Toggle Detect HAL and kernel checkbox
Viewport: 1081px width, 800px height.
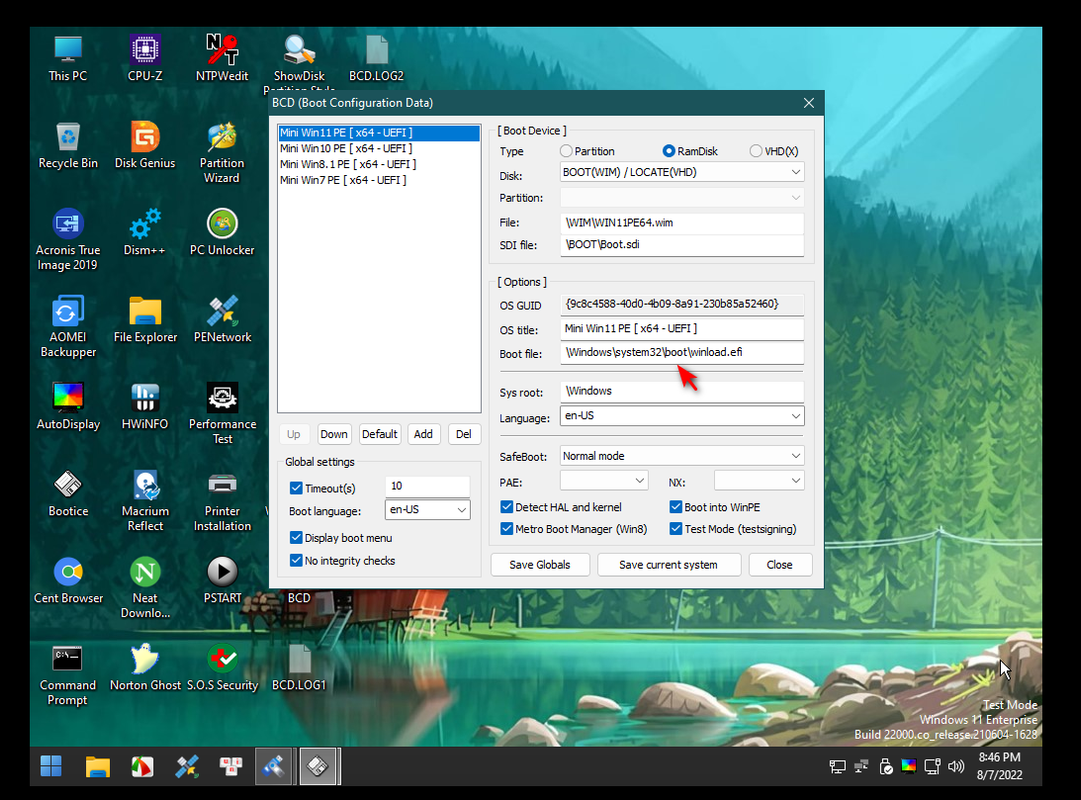tap(507, 507)
